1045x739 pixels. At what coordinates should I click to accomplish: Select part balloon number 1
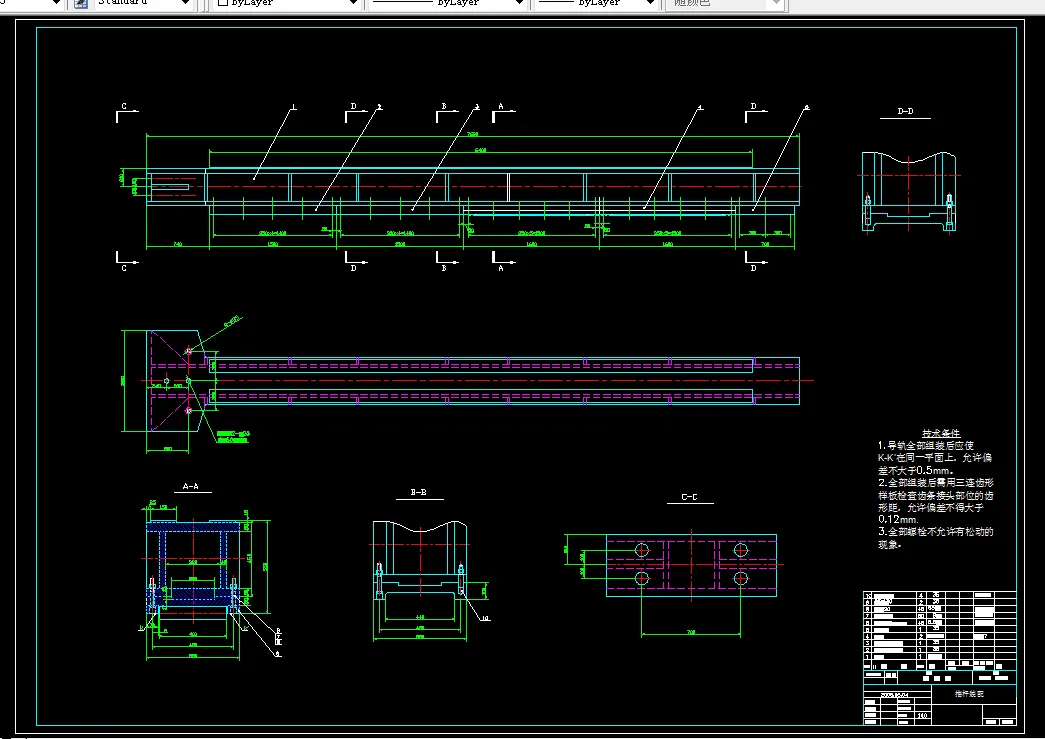(x=293, y=107)
